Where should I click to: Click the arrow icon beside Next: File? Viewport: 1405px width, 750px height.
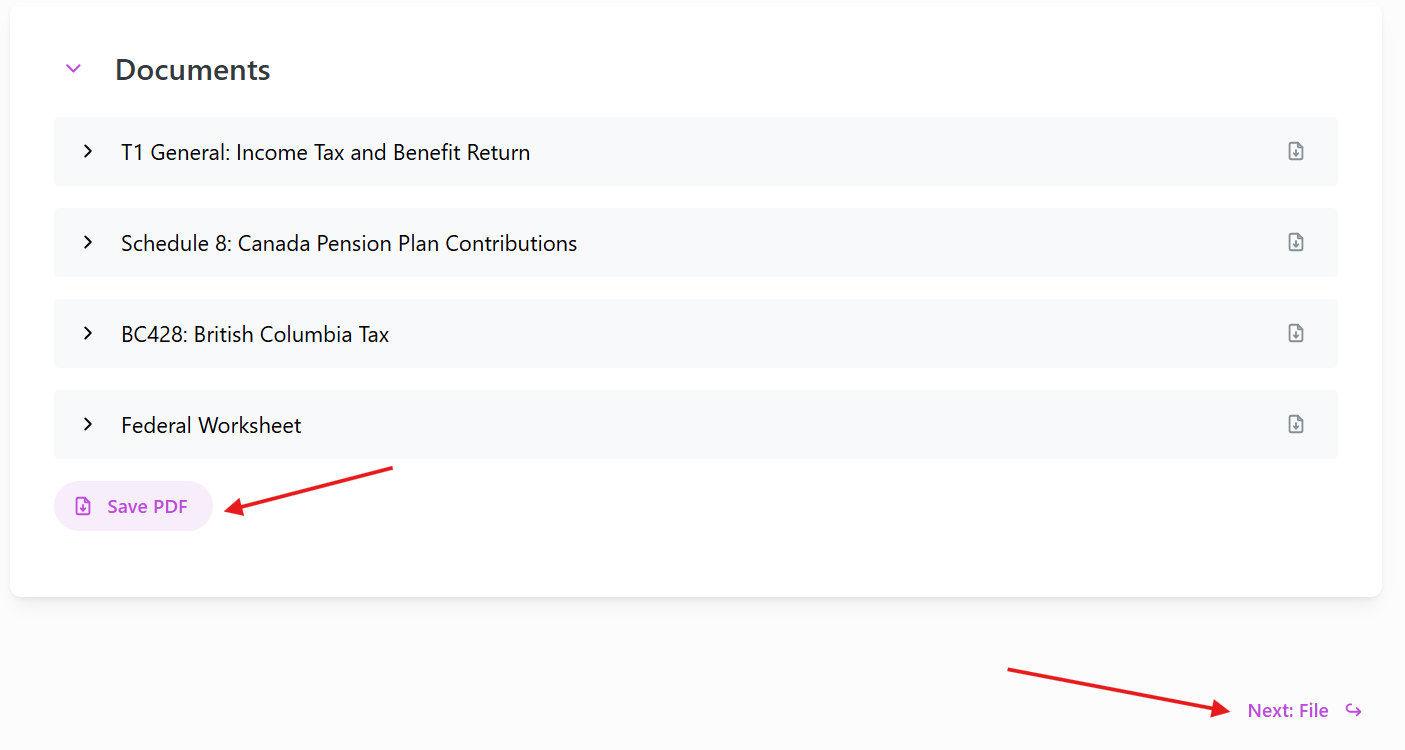click(1353, 710)
